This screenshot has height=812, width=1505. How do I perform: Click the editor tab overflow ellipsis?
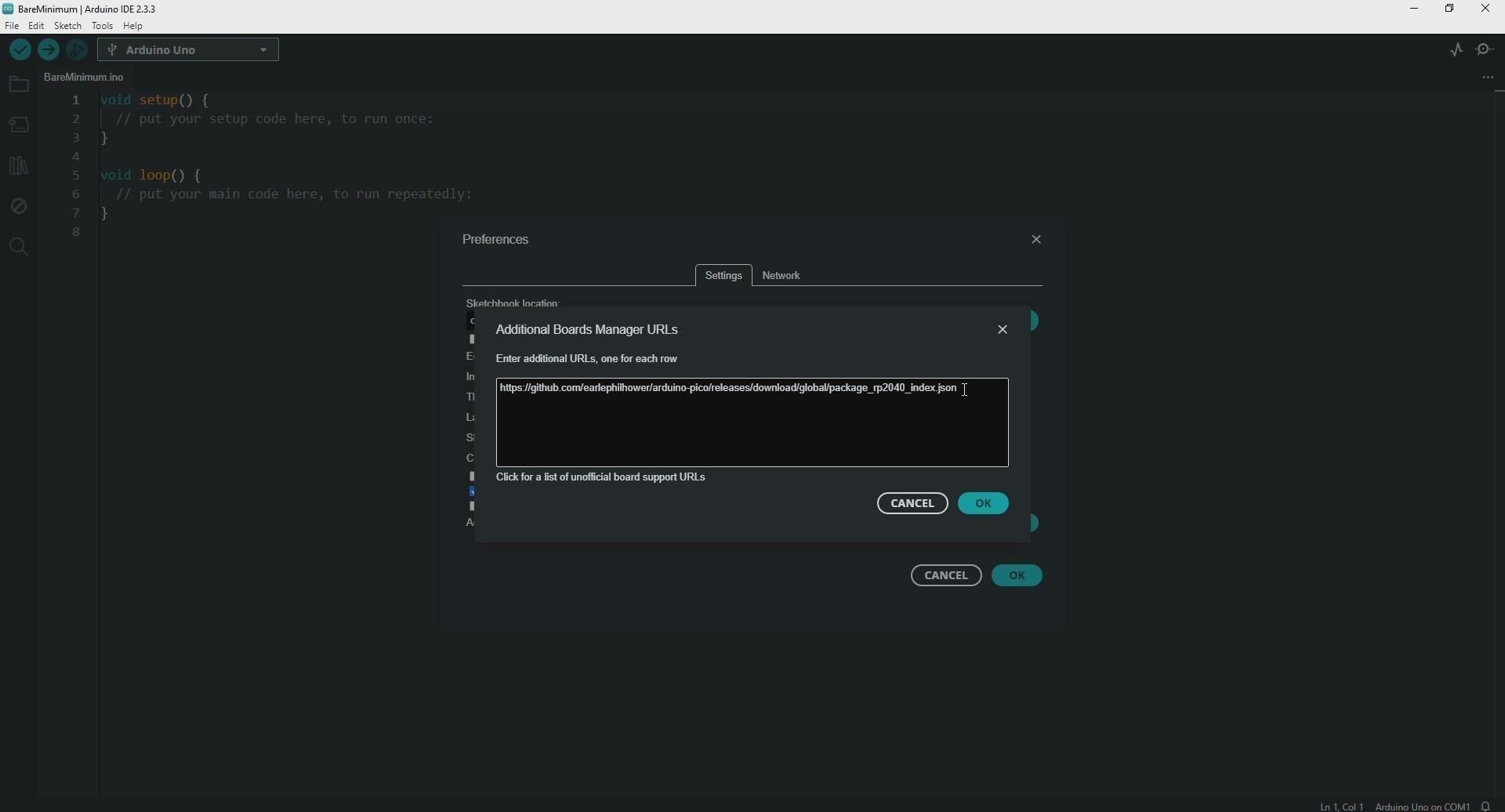(1489, 78)
